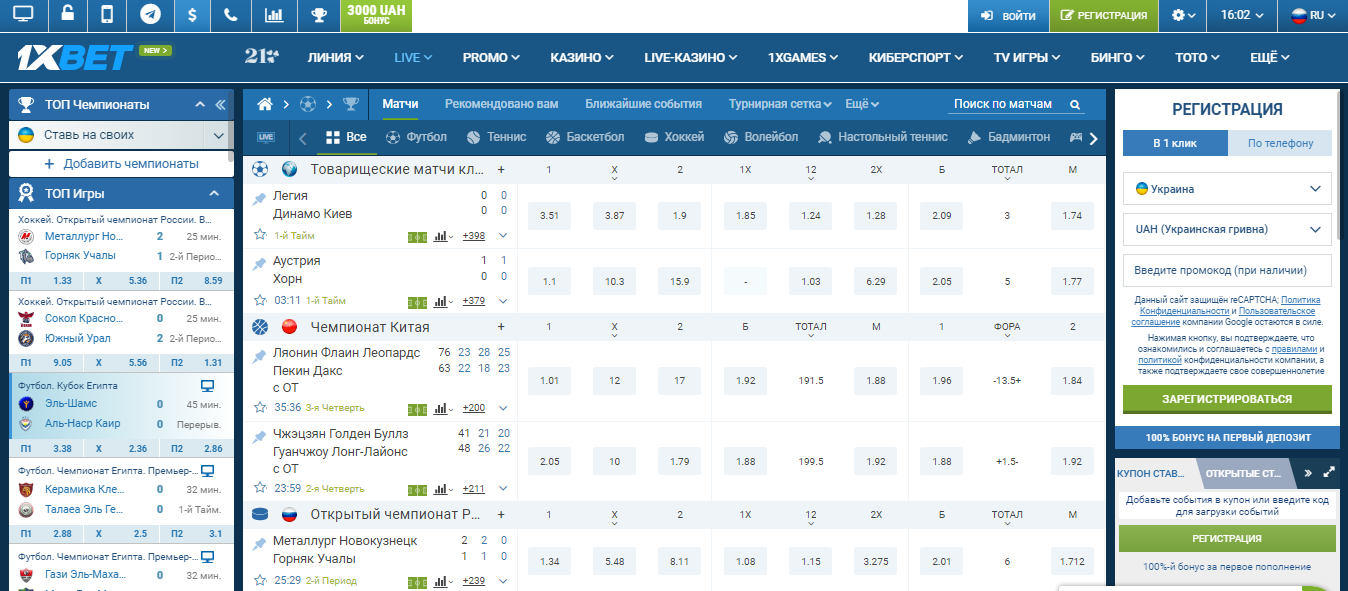The image size is (1348, 591).
Task: Pin the Аустрия vs Хорн match
Action: click(260, 265)
